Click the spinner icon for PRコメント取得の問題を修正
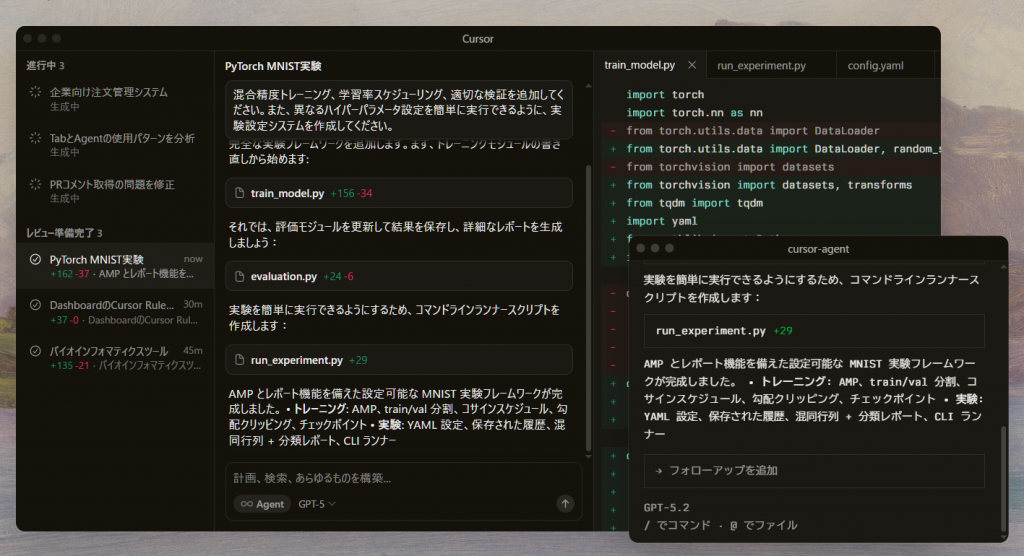This screenshot has height=556, width=1024. click(35, 185)
